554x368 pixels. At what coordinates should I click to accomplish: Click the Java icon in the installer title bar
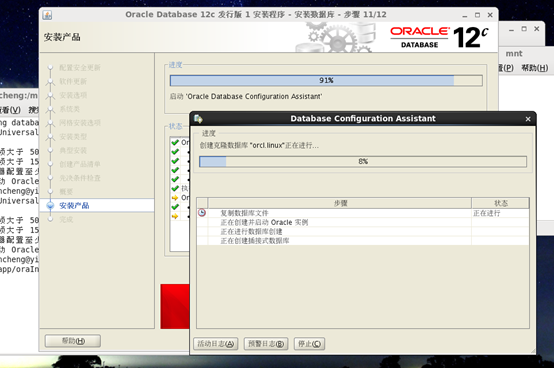47,15
